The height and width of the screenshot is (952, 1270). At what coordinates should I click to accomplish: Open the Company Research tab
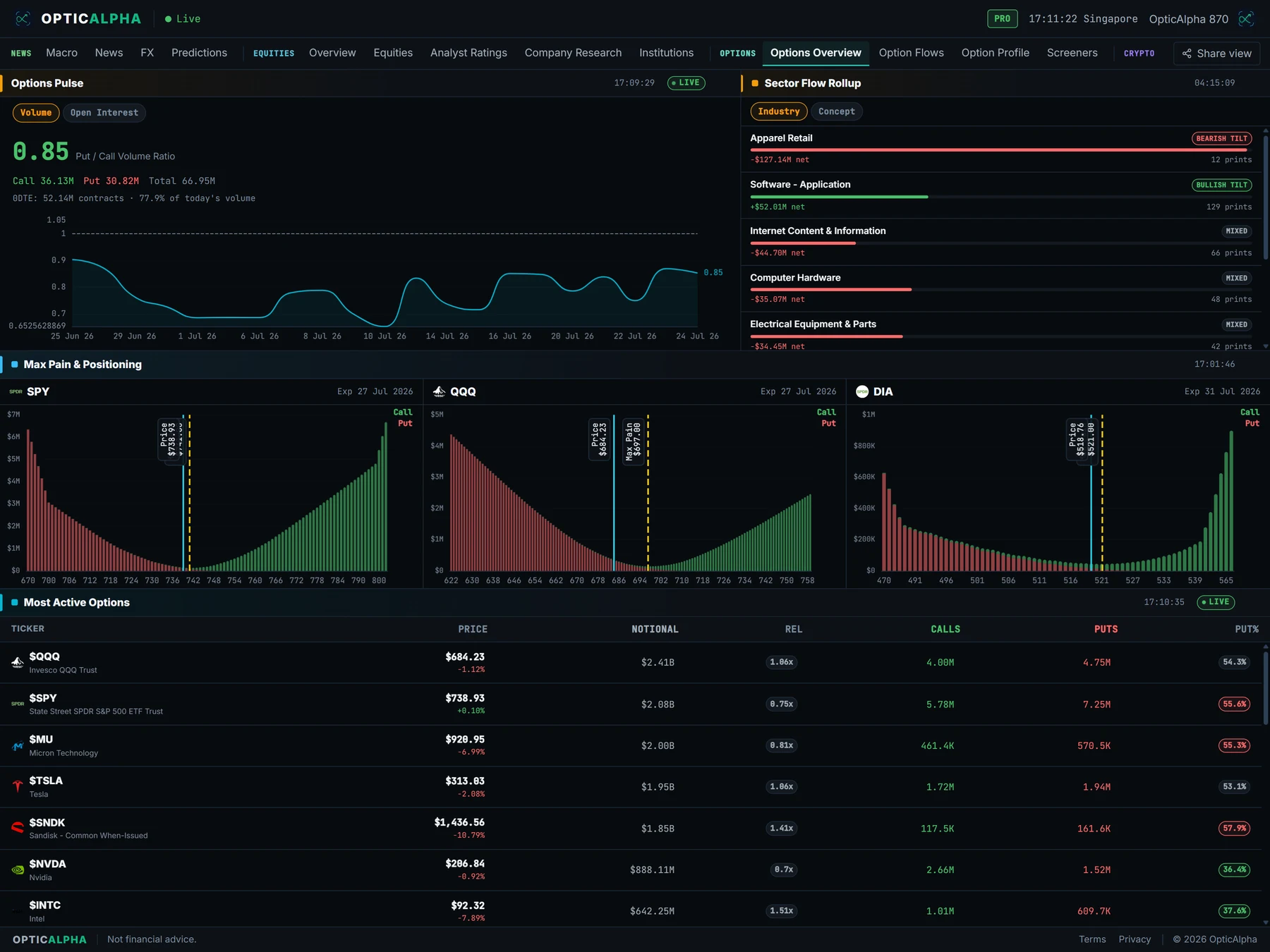573,53
